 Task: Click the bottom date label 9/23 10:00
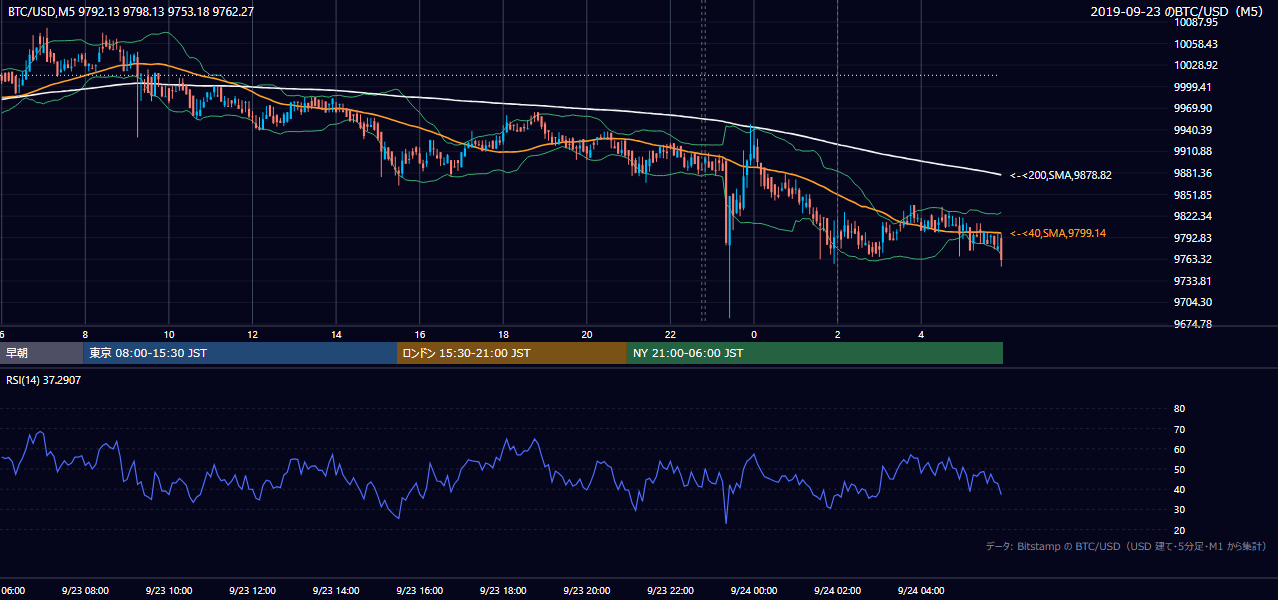pos(168,591)
